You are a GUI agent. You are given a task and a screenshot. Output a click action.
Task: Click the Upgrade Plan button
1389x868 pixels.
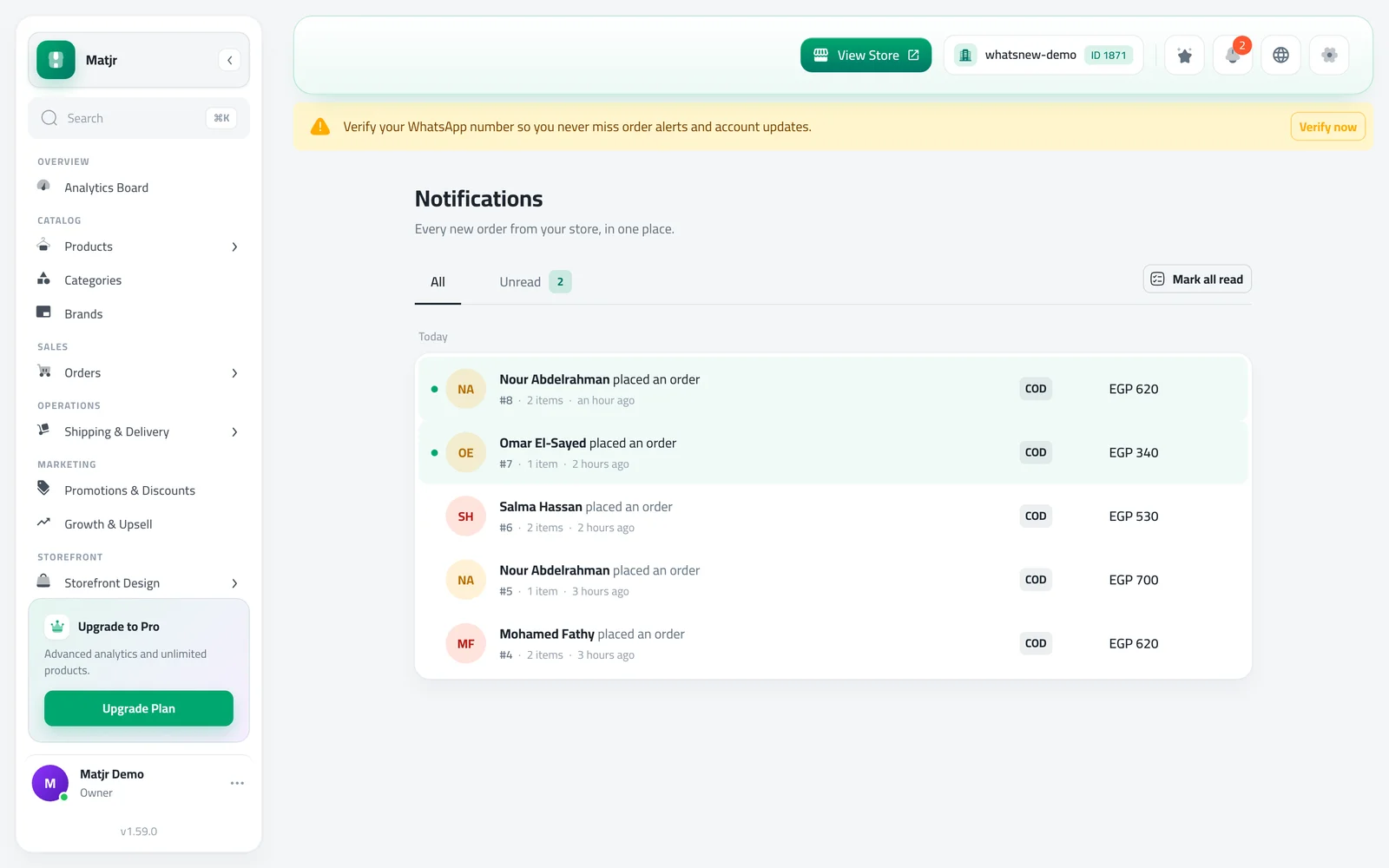pos(139,708)
